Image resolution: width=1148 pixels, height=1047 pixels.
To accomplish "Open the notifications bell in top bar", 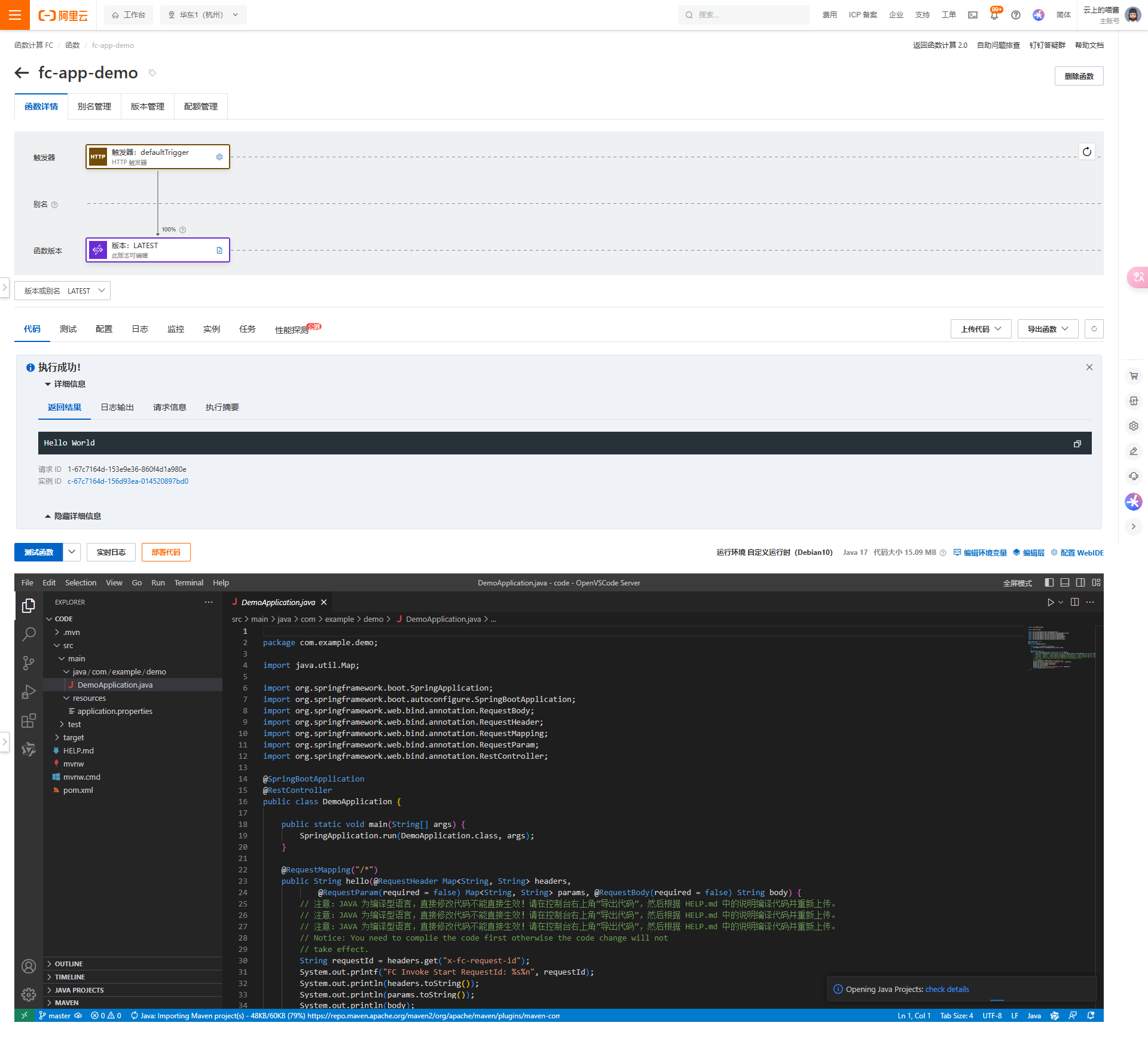I will click(994, 15).
